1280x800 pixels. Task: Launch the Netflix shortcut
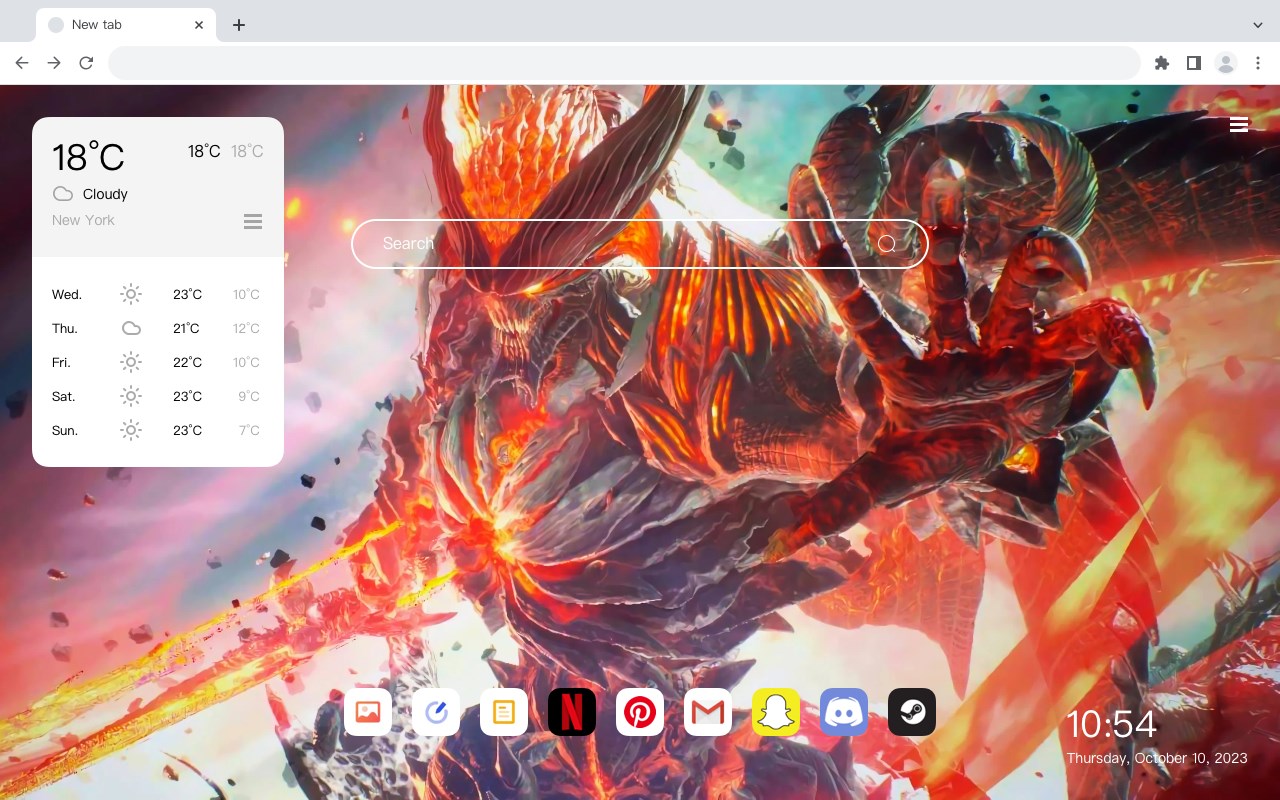click(572, 712)
